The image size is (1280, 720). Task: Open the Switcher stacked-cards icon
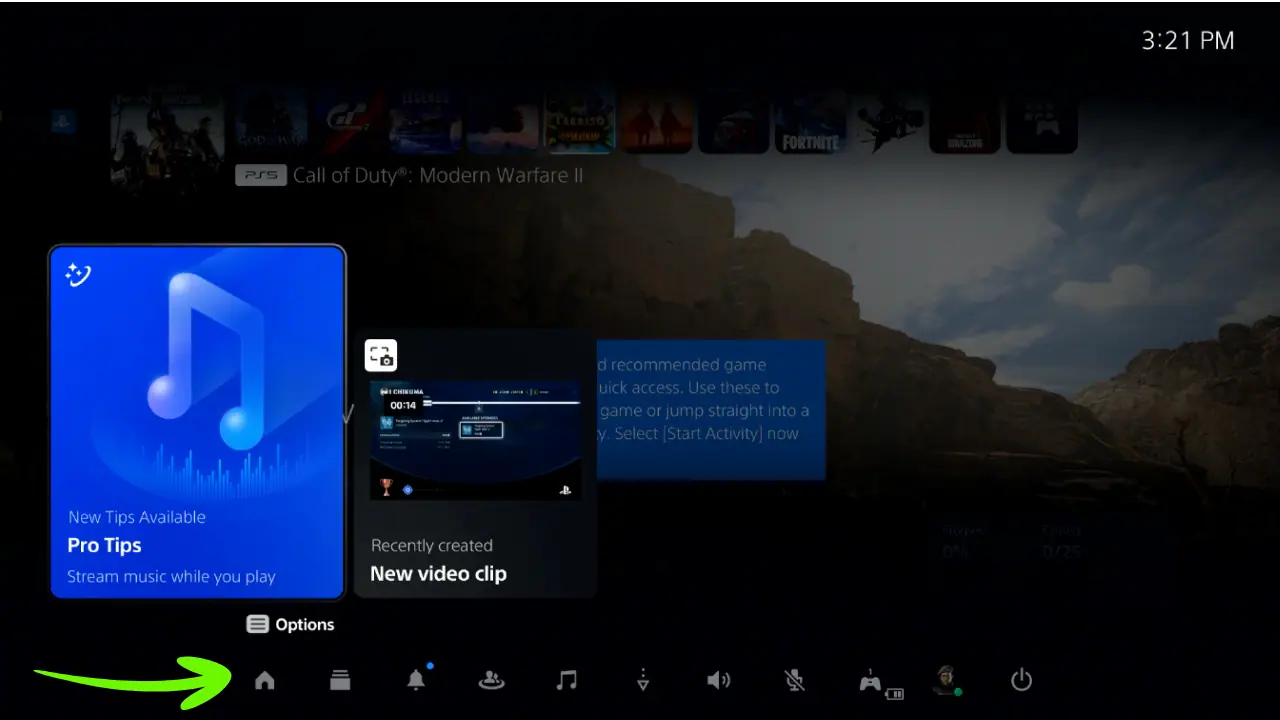click(x=341, y=681)
